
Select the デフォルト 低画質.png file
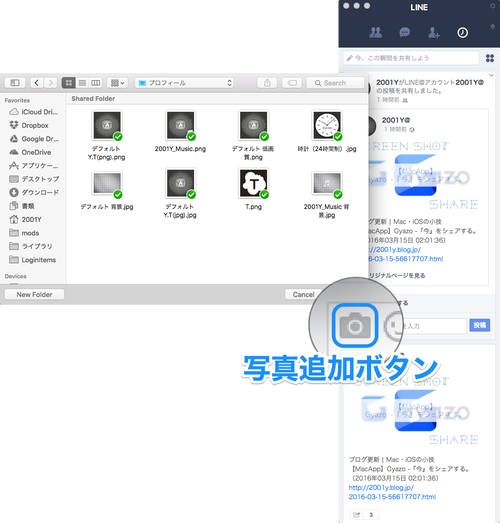[x=253, y=135]
